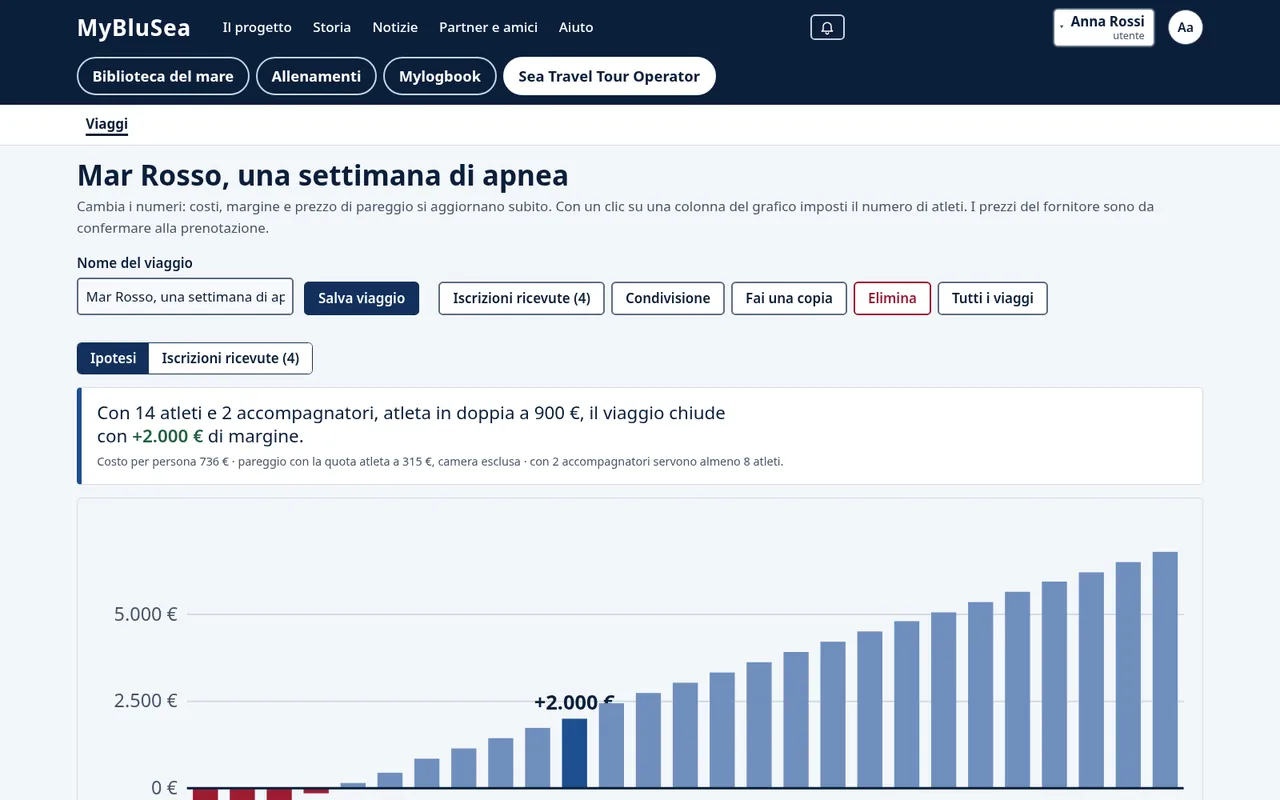Image resolution: width=1280 pixels, height=800 pixels.
Task: Click the 0 € axis label
Action: click(x=164, y=788)
